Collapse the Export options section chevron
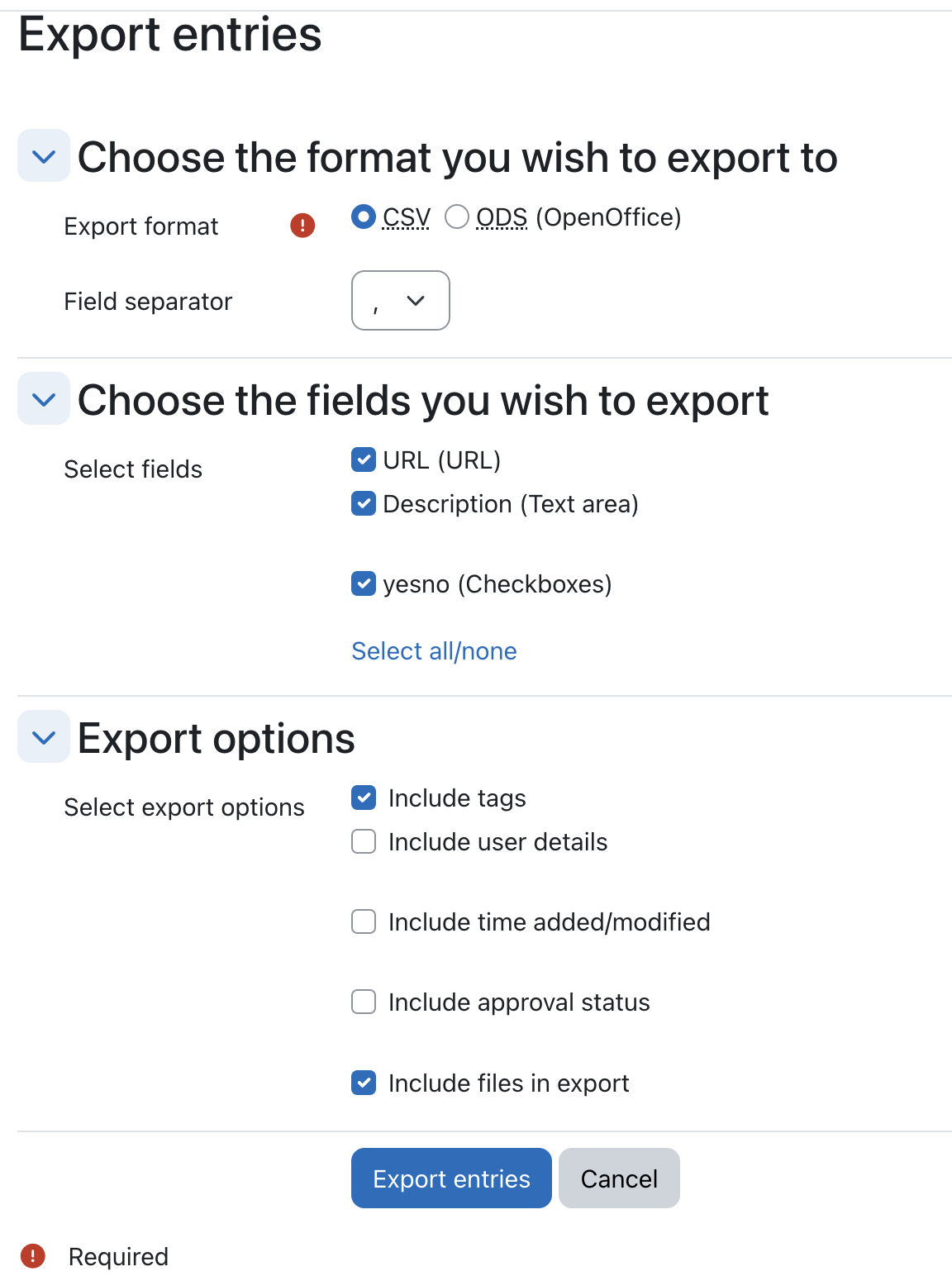 (44, 736)
